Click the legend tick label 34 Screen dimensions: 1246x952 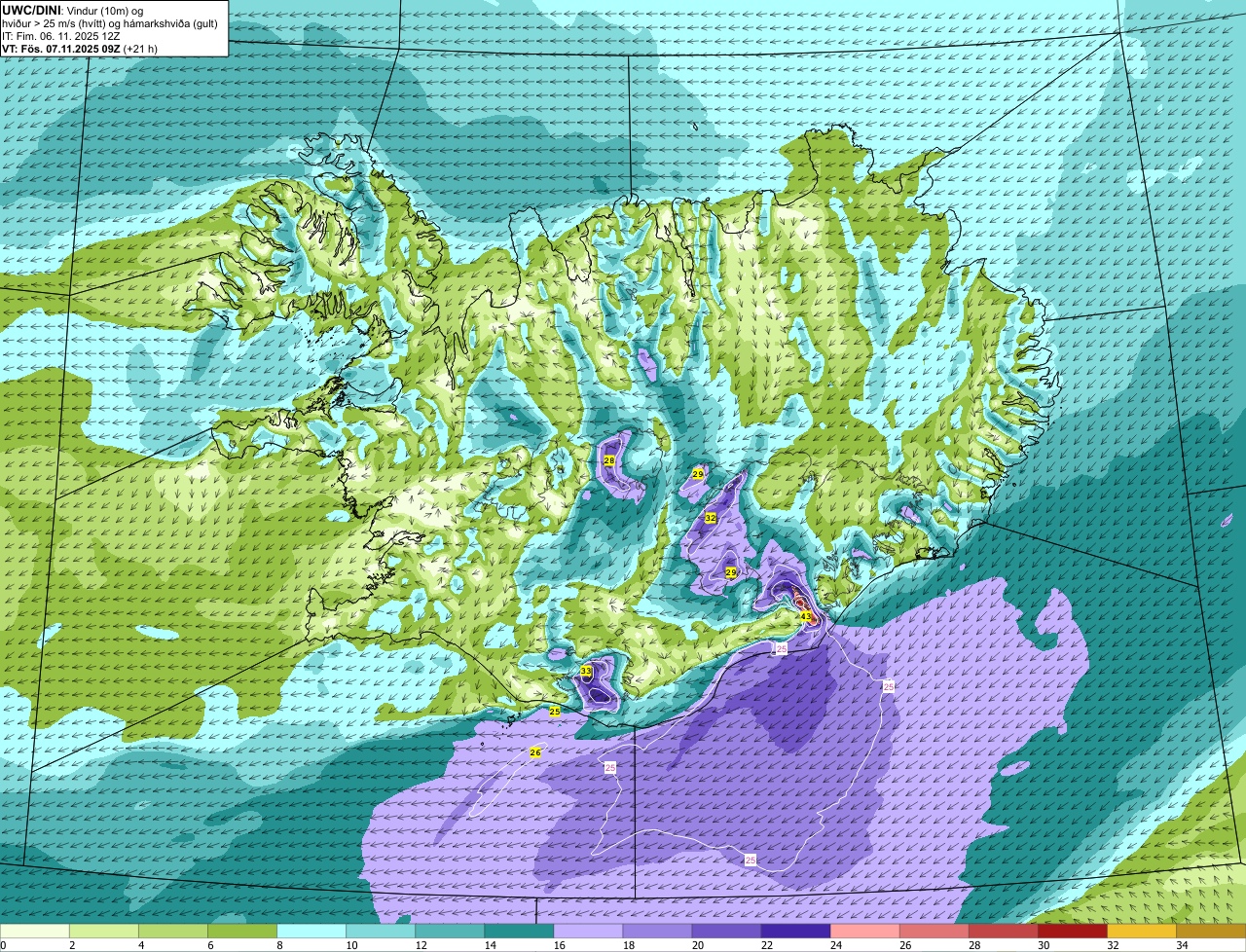1182,945
